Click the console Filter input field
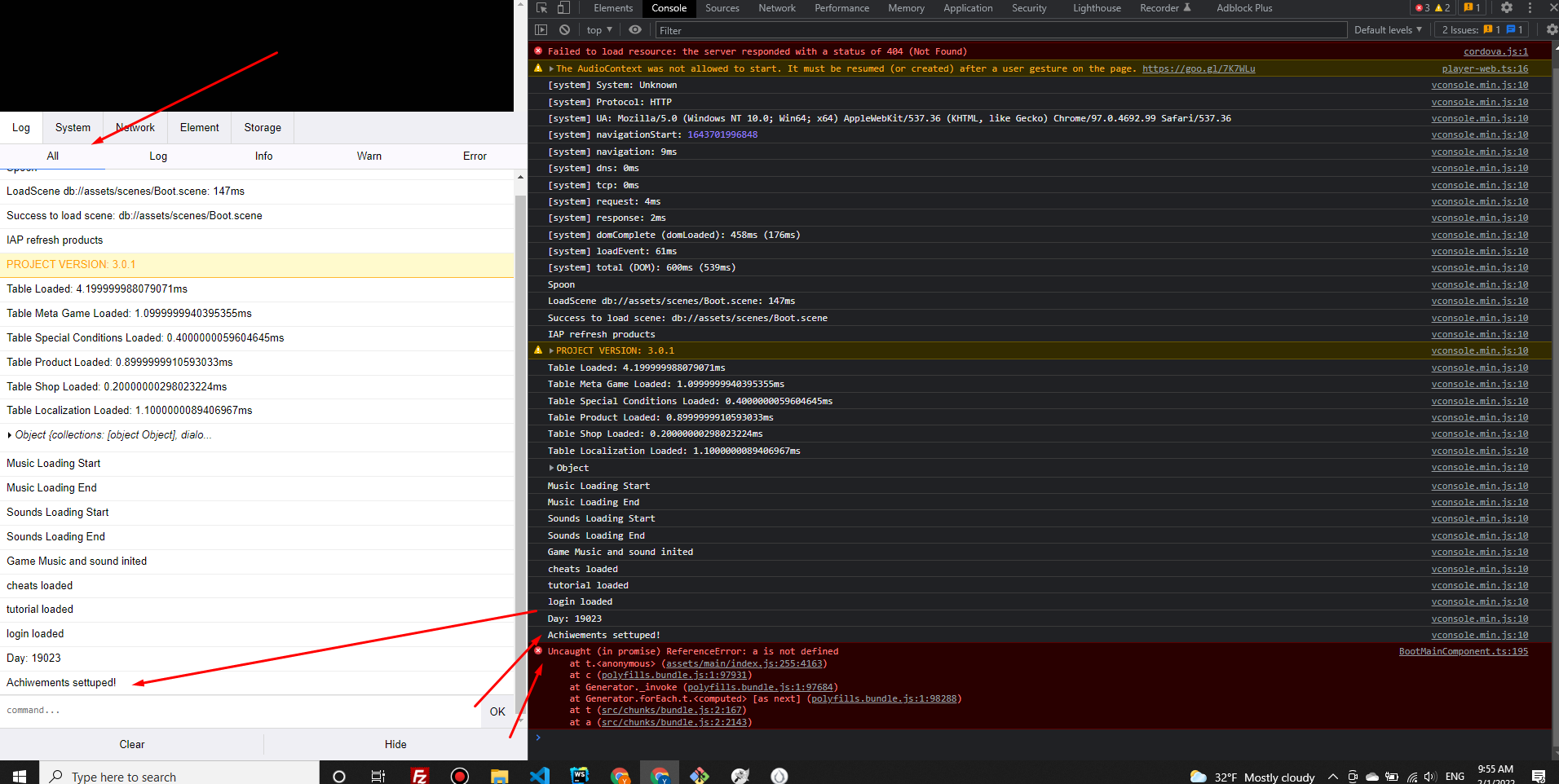The width and height of the screenshot is (1559, 784). point(1000,30)
